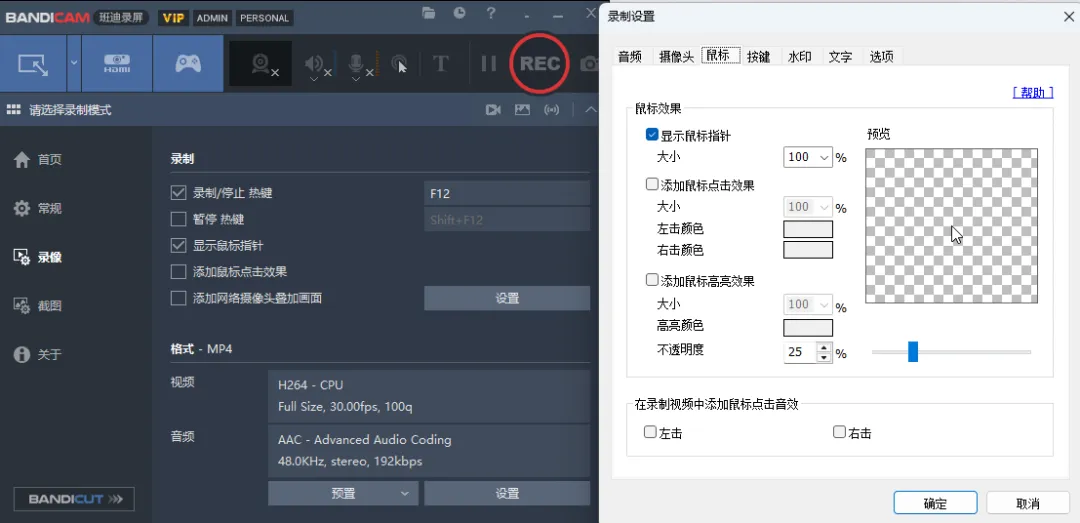Toggle the webcam overlay icon in toolbar
This screenshot has width=1080, height=523.
point(261,64)
